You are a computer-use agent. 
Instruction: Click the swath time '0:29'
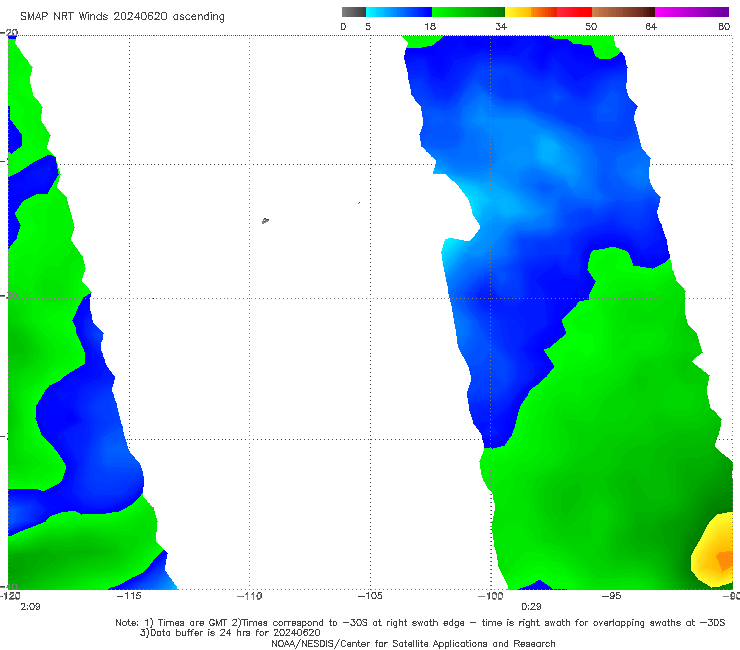pos(531,607)
